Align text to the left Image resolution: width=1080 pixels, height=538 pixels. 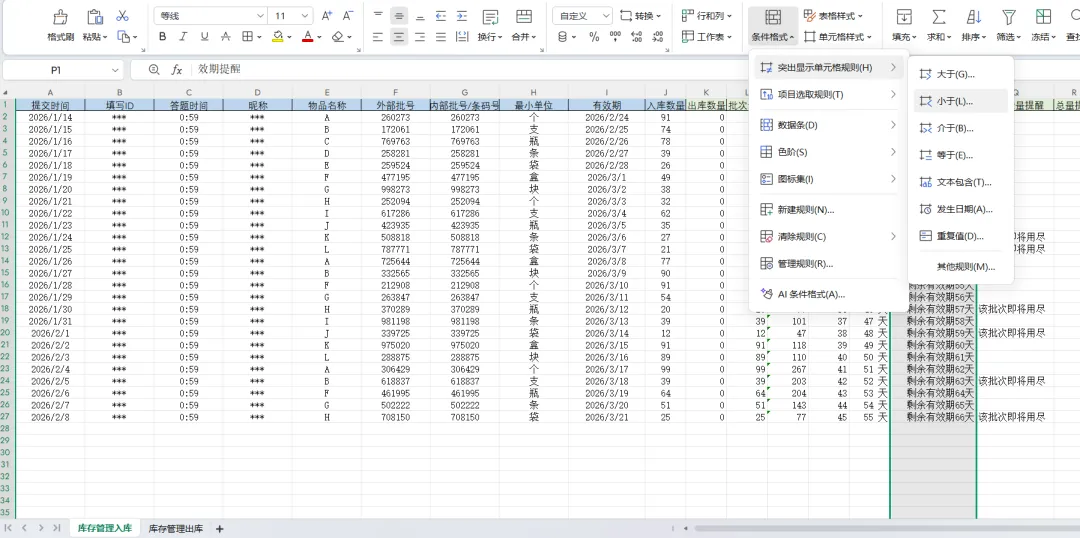pyautogui.click(x=377, y=37)
